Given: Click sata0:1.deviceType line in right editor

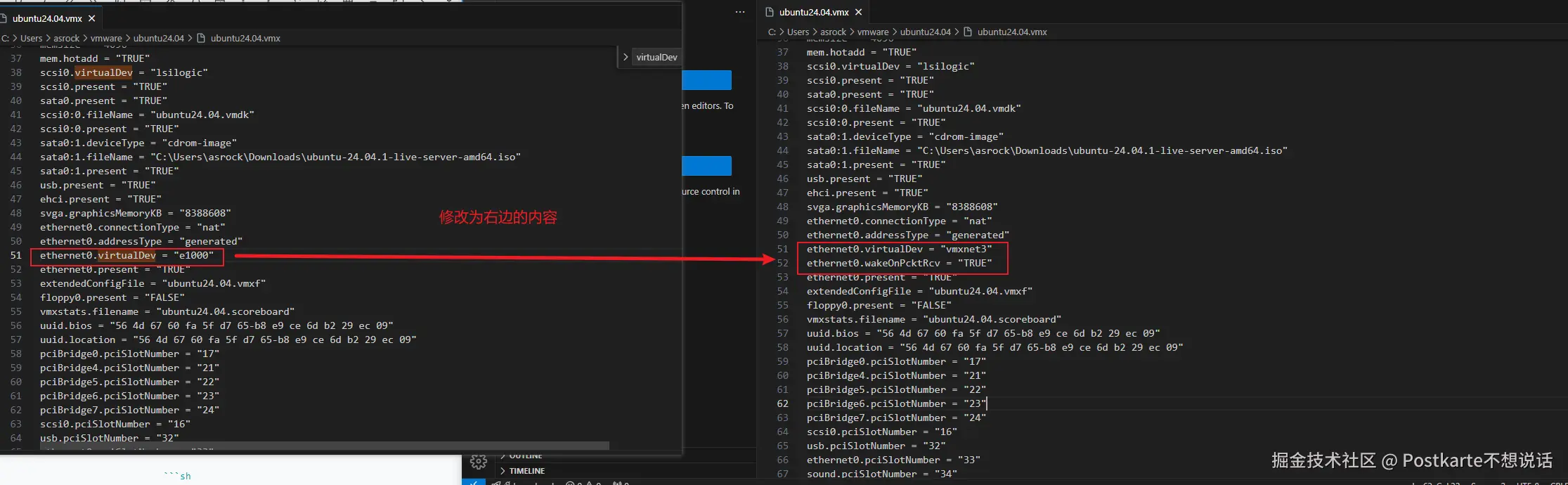Looking at the screenshot, I should tap(905, 136).
